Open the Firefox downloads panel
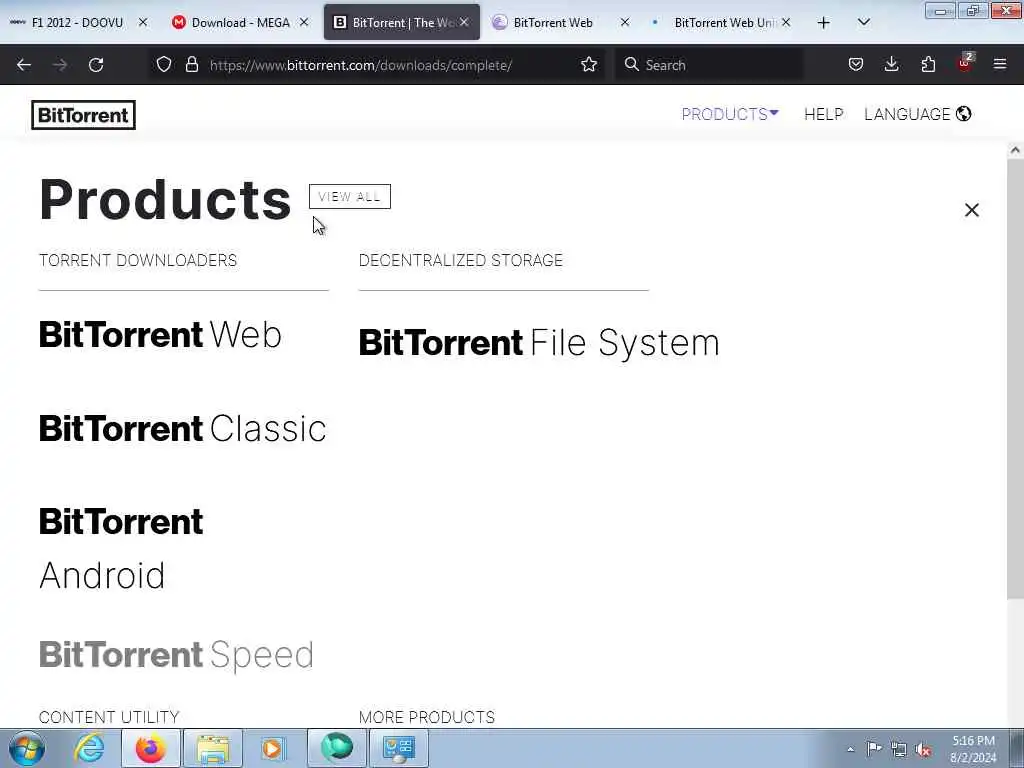The width and height of the screenshot is (1024, 768). point(891,65)
